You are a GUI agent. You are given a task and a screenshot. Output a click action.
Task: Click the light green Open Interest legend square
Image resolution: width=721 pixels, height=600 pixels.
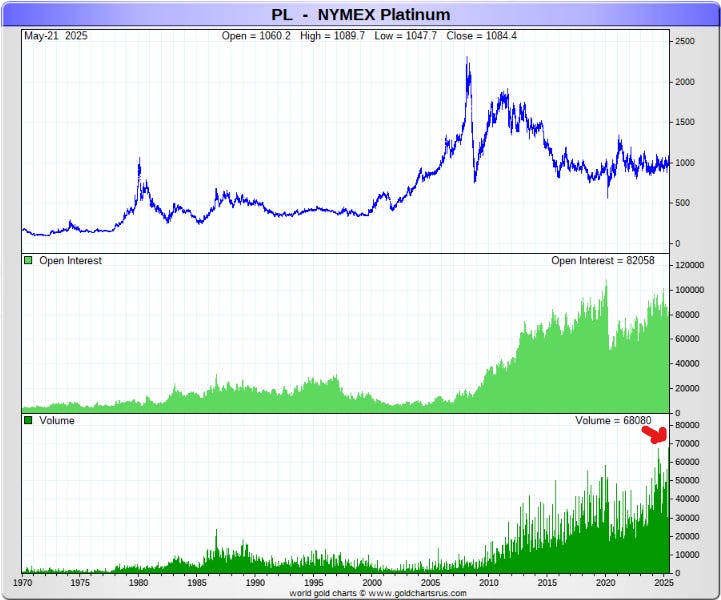28,260
